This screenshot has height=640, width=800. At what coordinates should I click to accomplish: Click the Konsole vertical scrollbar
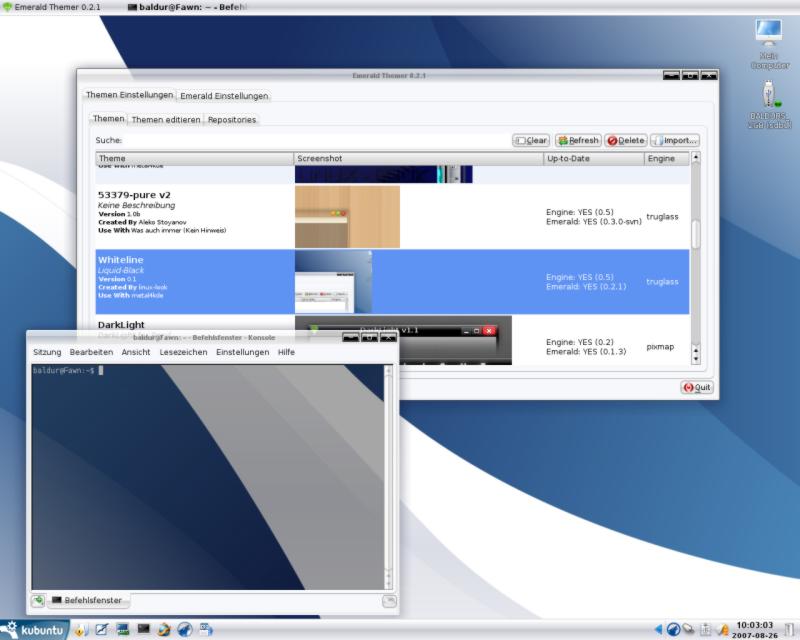pyautogui.click(x=389, y=477)
